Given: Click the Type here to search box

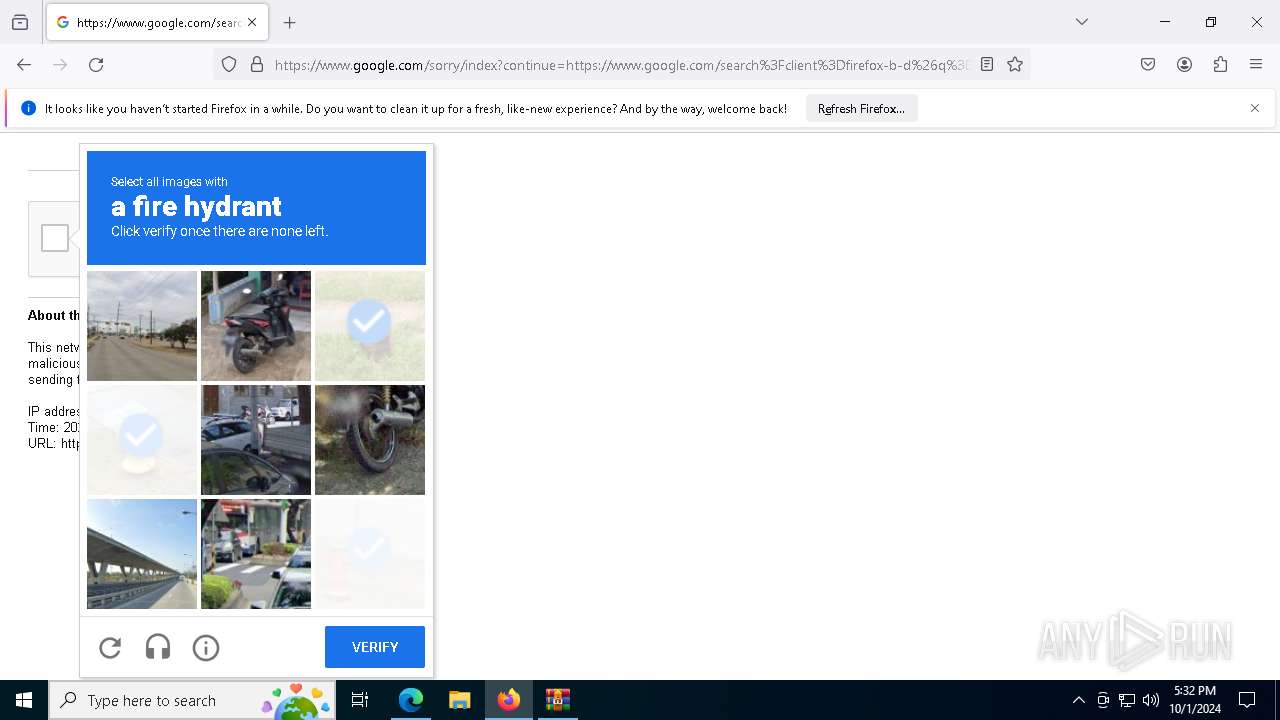Looking at the screenshot, I should (192, 700).
